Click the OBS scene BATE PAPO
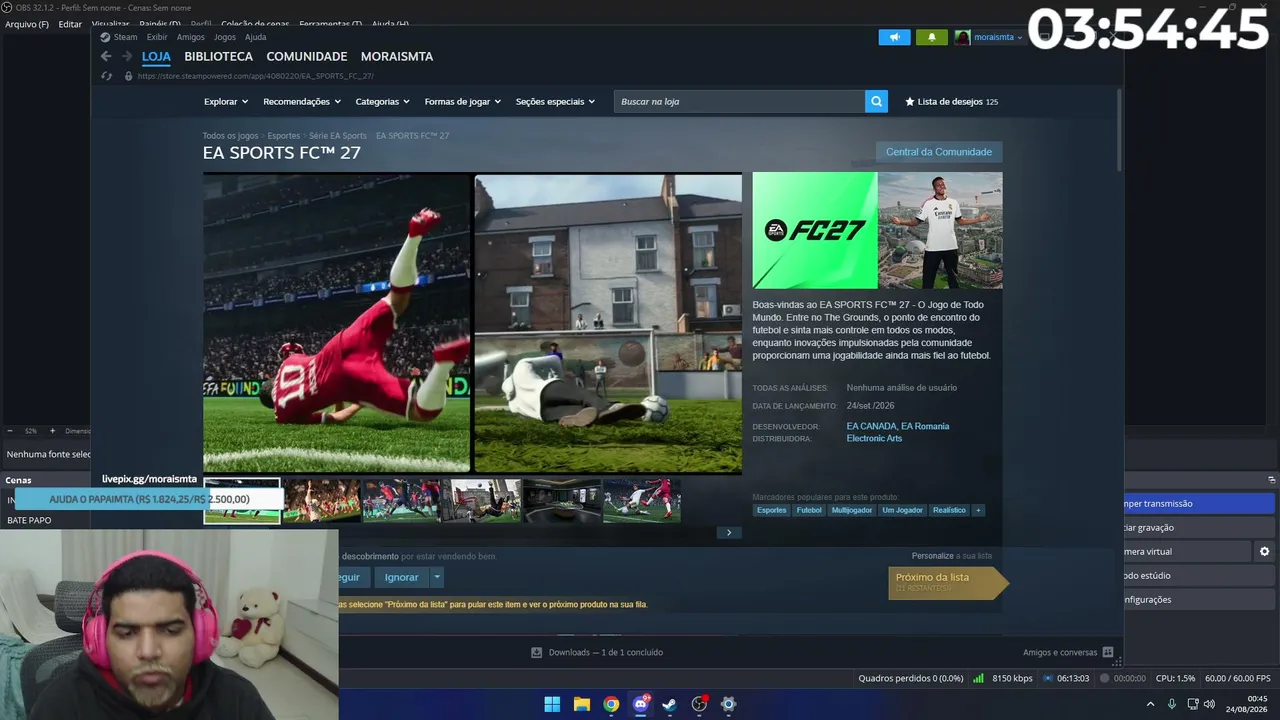This screenshot has height=720, width=1280. 29,520
